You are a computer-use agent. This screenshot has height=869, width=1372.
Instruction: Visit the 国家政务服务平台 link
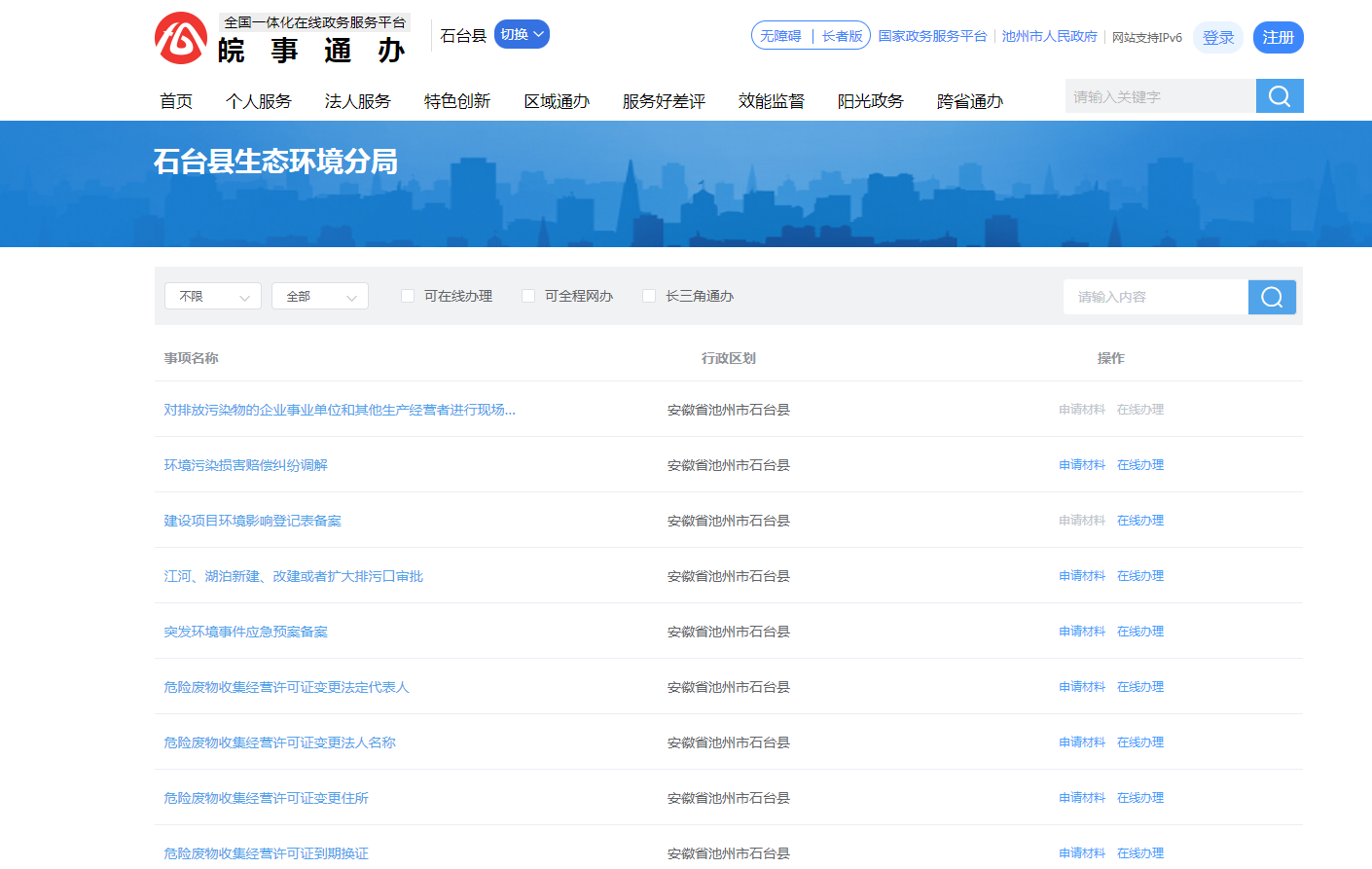[932, 36]
